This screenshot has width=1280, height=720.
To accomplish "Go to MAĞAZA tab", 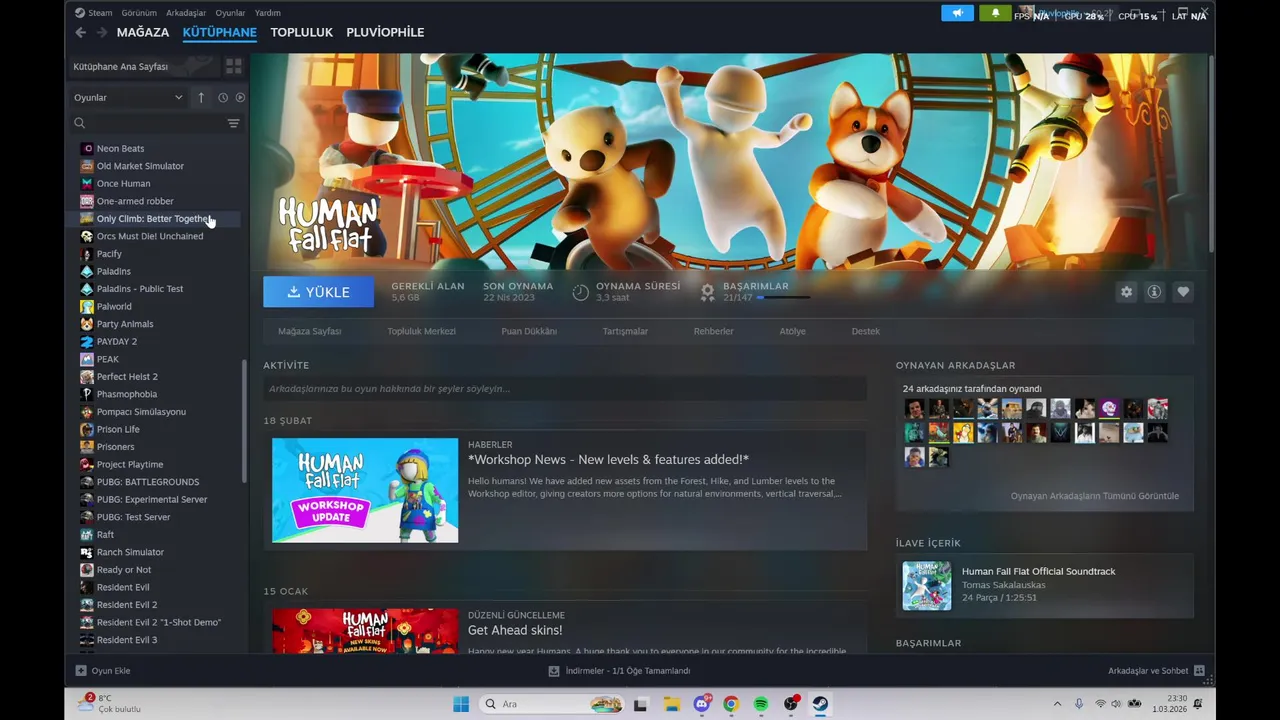I will 143,32.
